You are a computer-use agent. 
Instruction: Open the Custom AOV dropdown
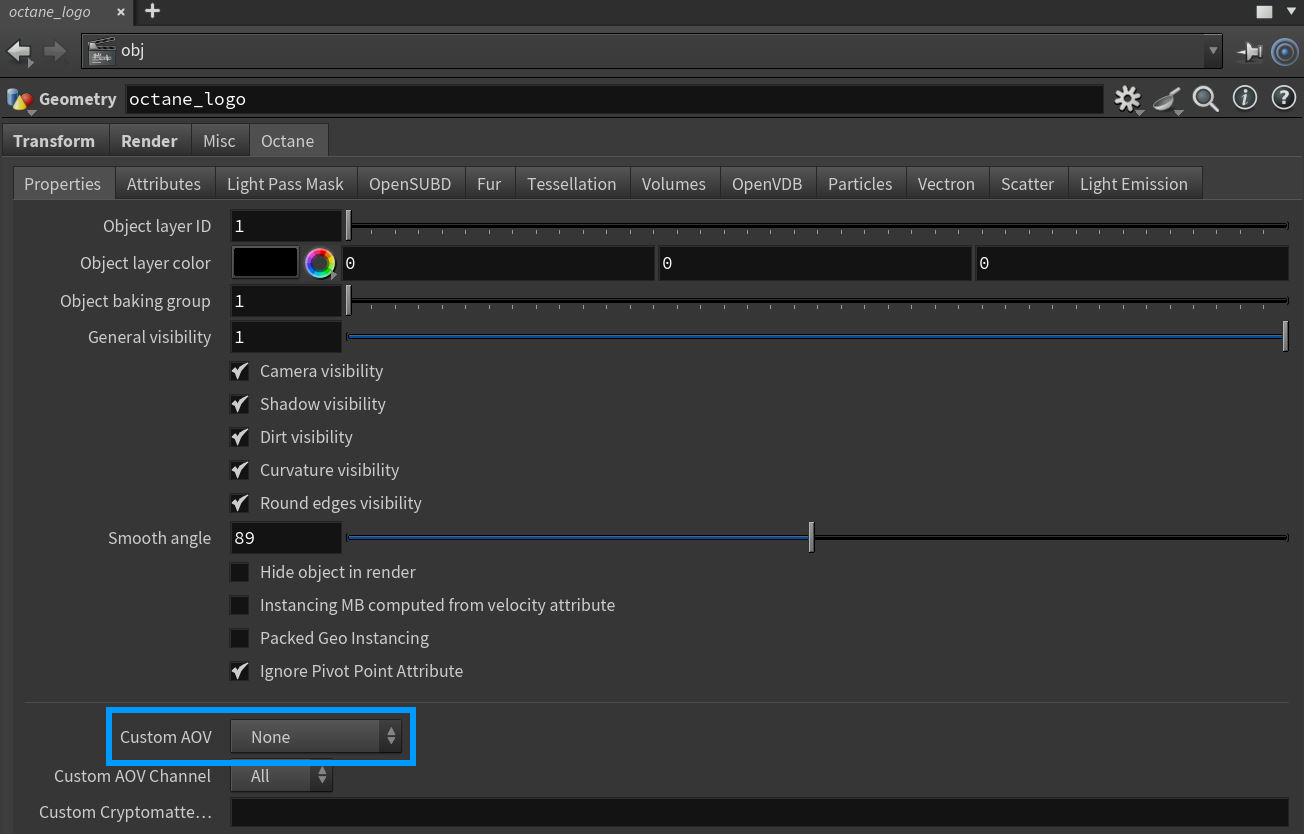[x=315, y=737]
